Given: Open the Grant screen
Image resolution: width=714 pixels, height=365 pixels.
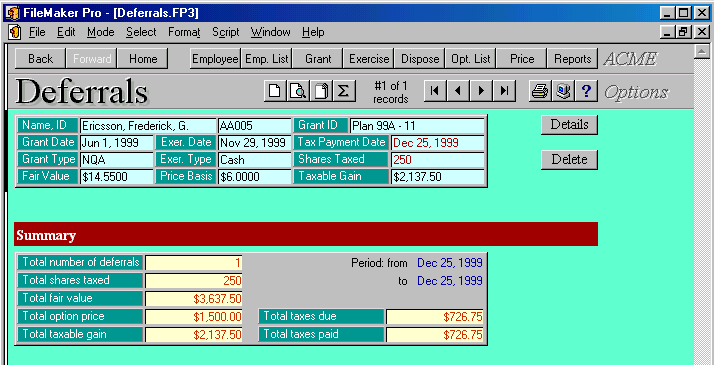Looking at the screenshot, I should coord(318,59).
